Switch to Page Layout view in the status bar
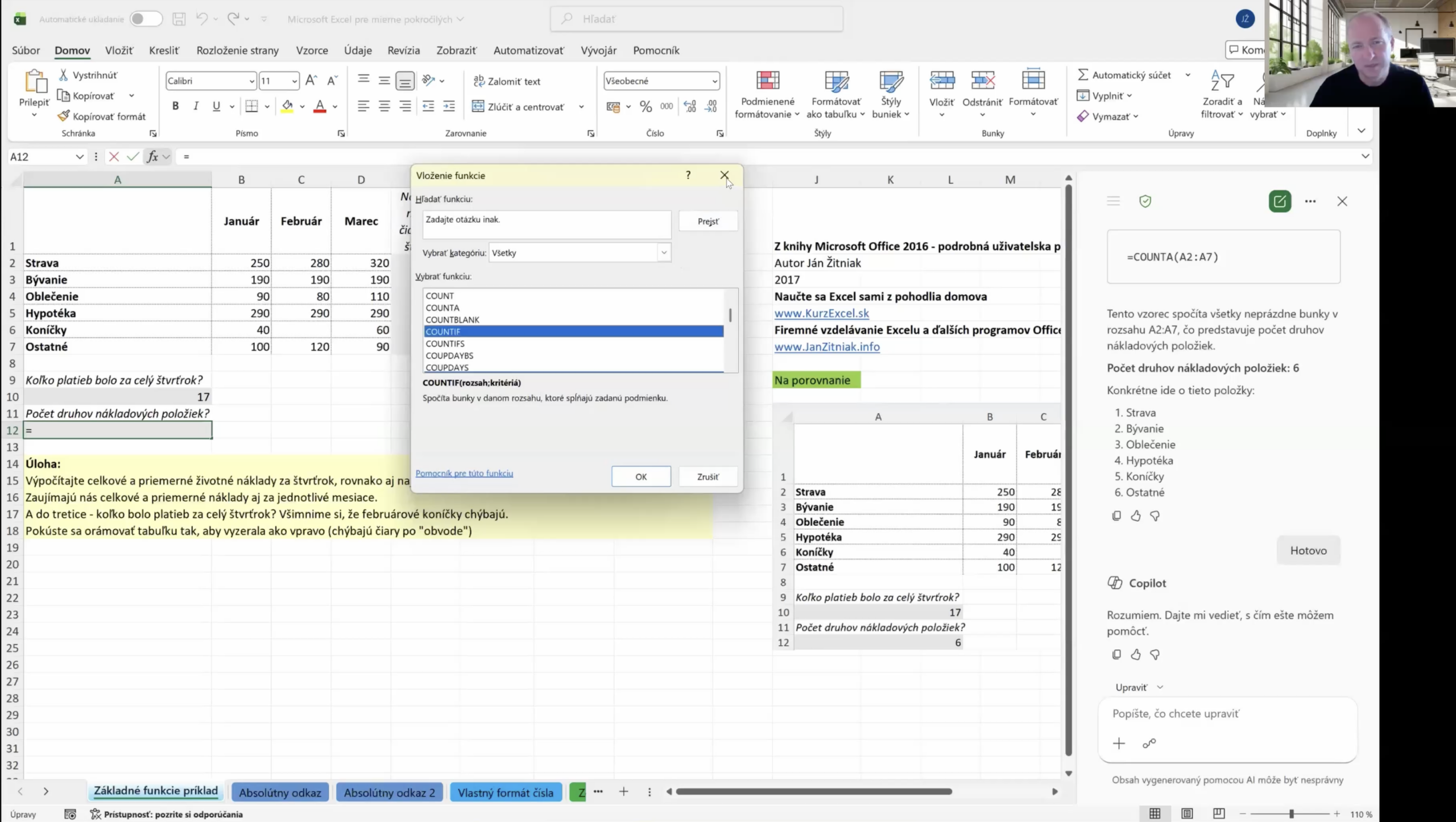Screen dimensions: 1456x822 (1187, 813)
